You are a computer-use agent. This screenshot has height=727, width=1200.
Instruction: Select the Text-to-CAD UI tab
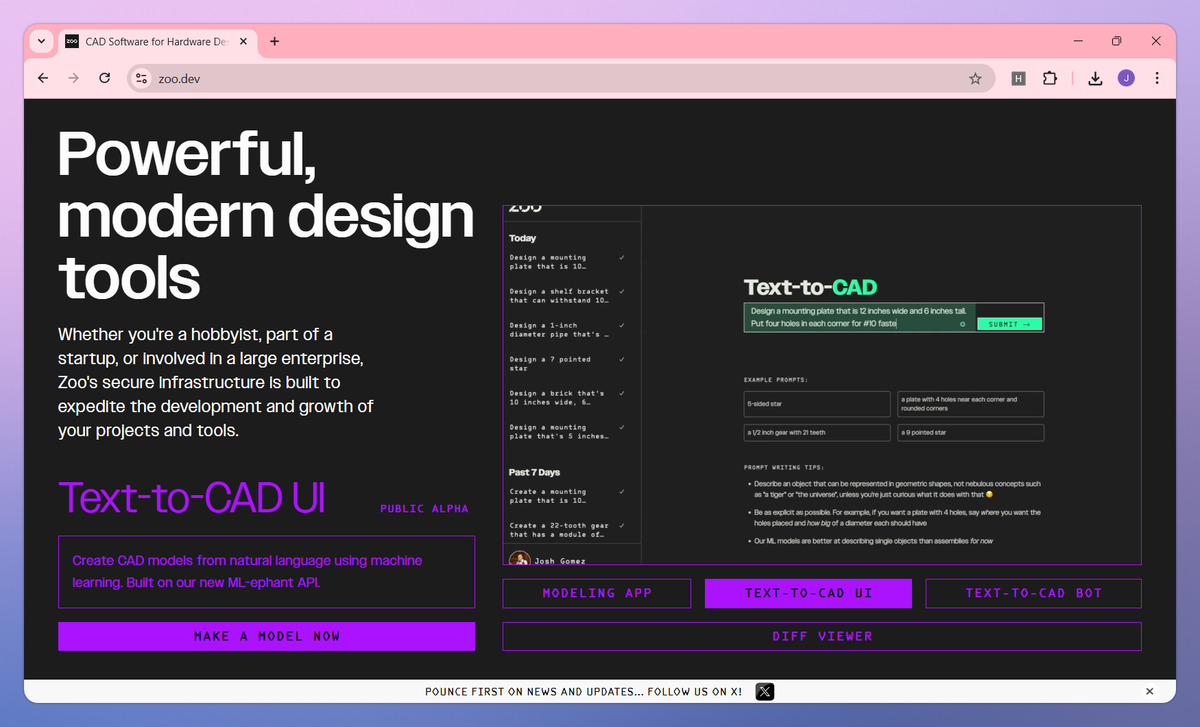pyautogui.click(x=808, y=593)
